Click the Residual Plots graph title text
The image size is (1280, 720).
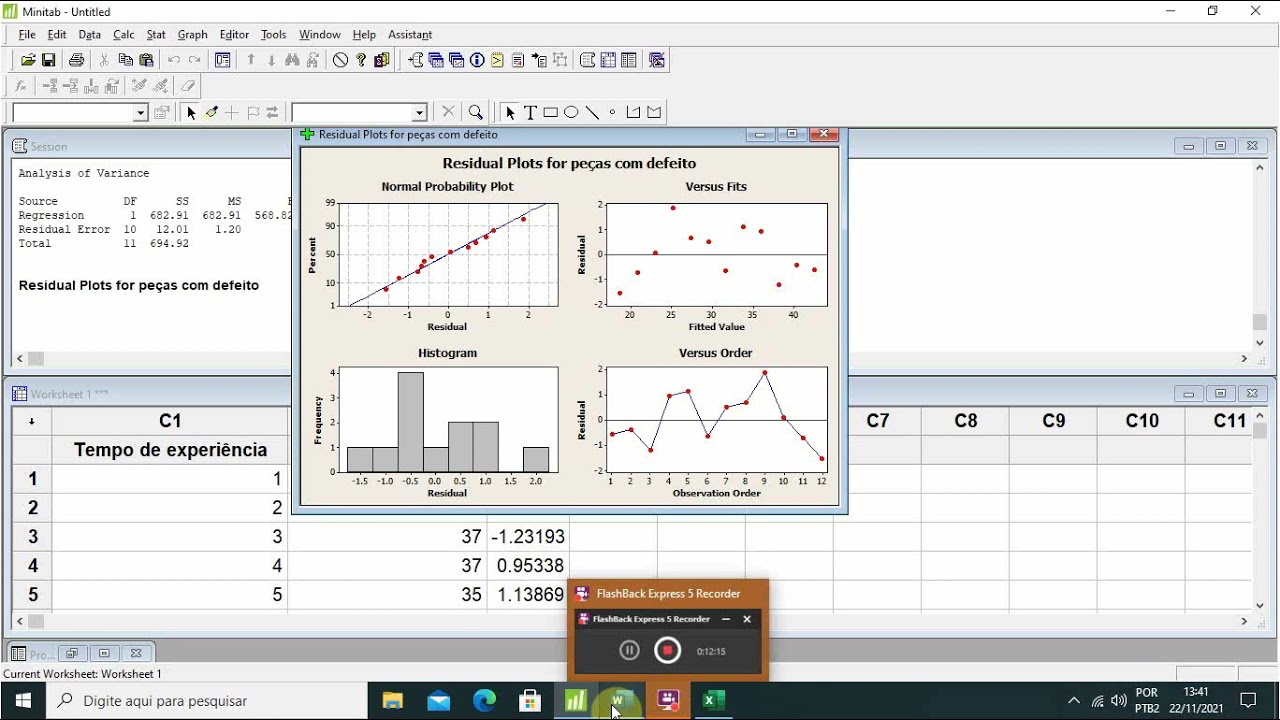569,163
